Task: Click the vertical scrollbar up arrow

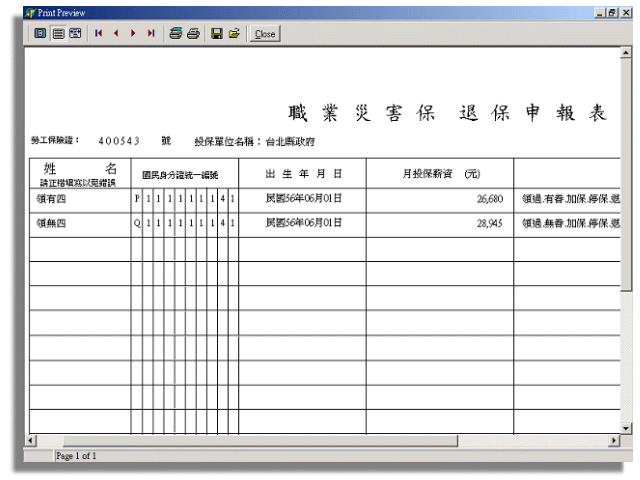Action: [626, 53]
